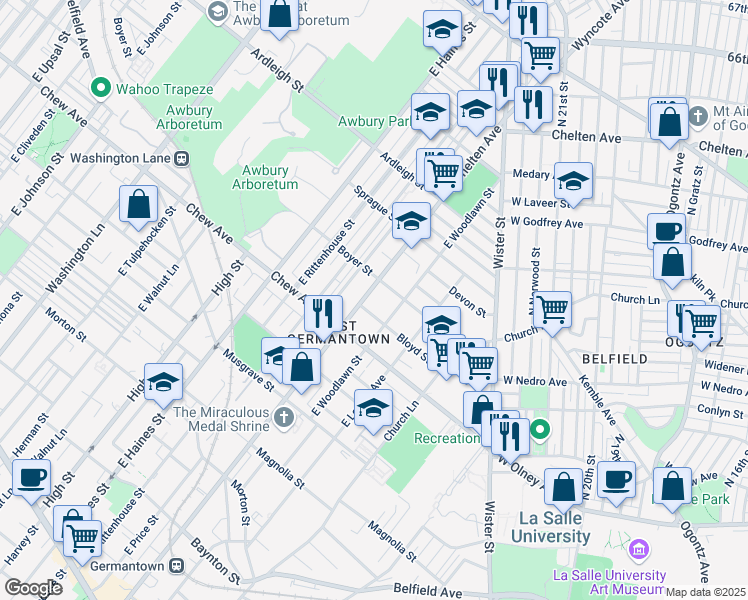This screenshot has height=600, width=748.
Task: Click the school marker below Devon St
Action: click(441, 321)
